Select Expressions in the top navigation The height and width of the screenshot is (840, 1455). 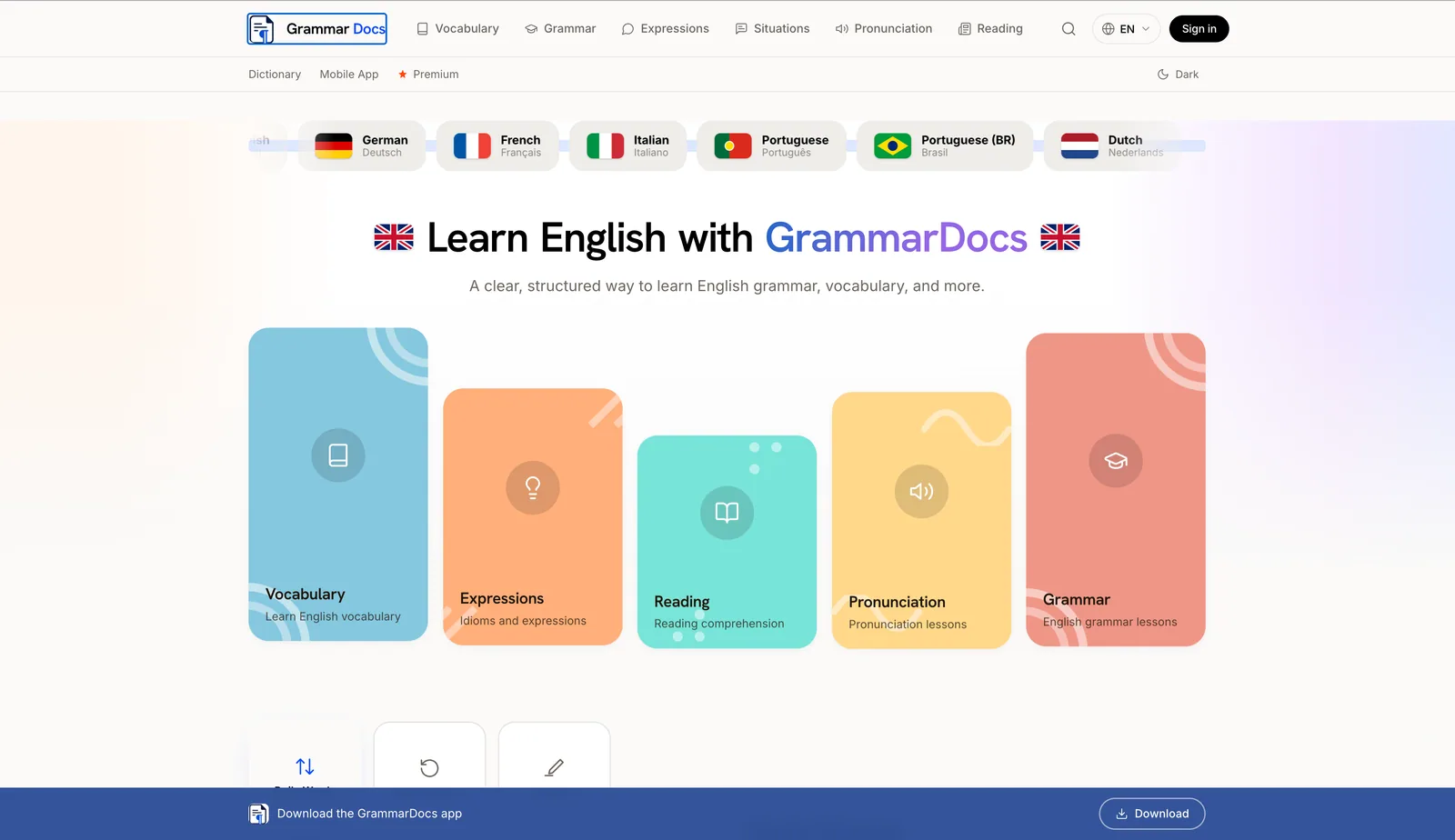point(665,29)
